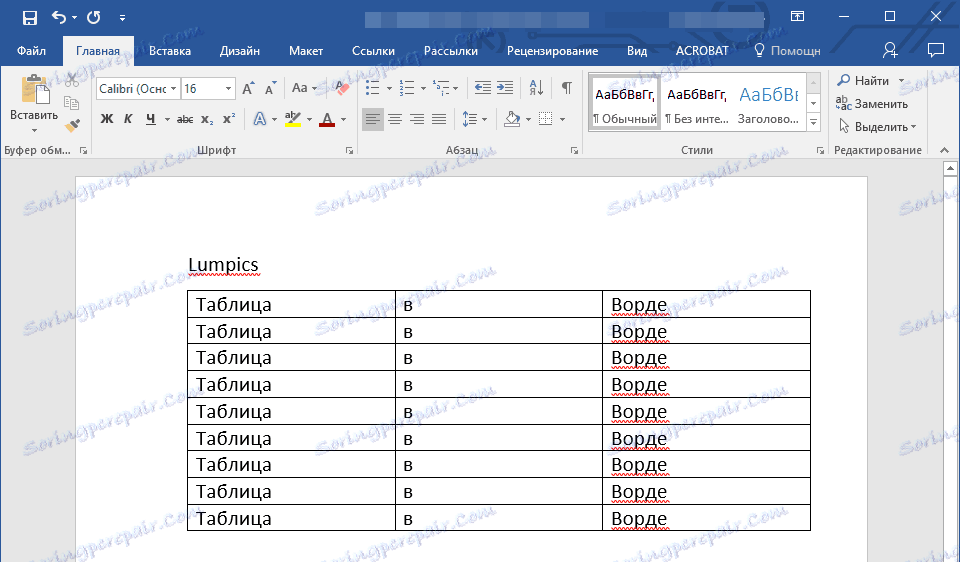The height and width of the screenshot is (562, 960).
Task: Apply subscript formatting
Action: pos(207,119)
